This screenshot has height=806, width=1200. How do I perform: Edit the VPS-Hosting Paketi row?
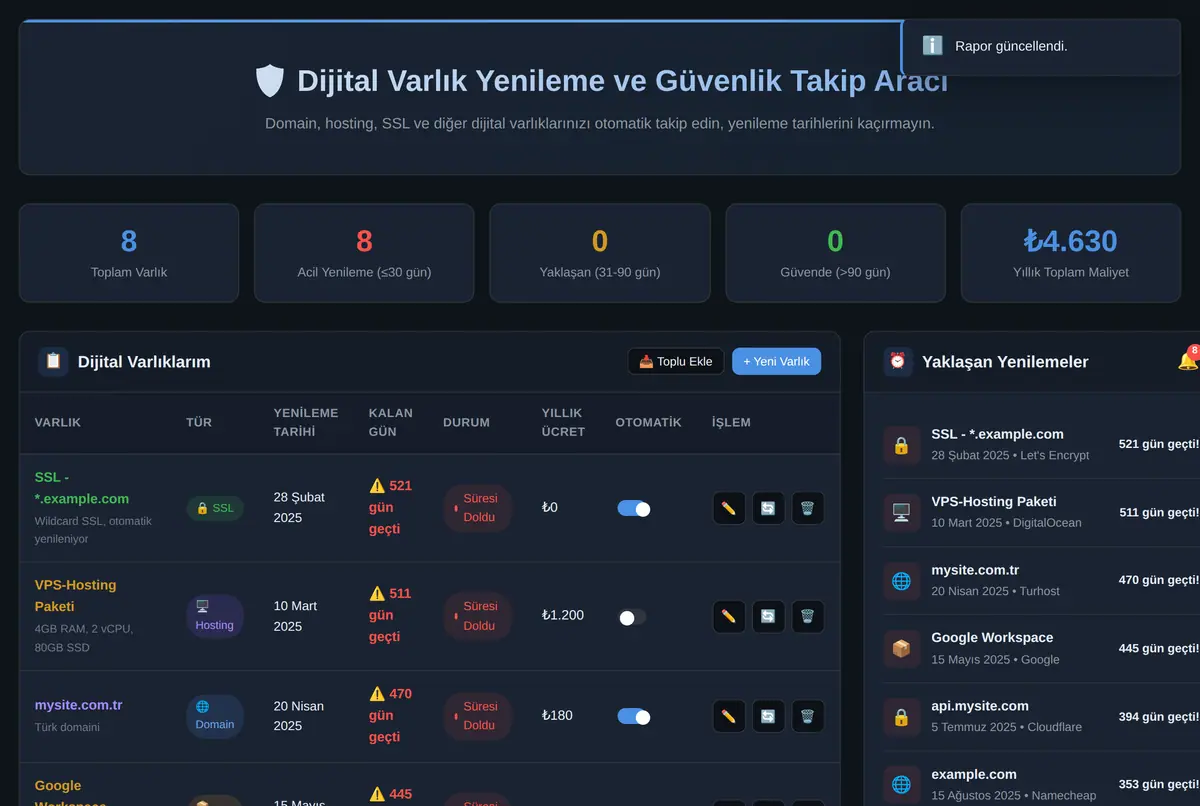pos(729,616)
